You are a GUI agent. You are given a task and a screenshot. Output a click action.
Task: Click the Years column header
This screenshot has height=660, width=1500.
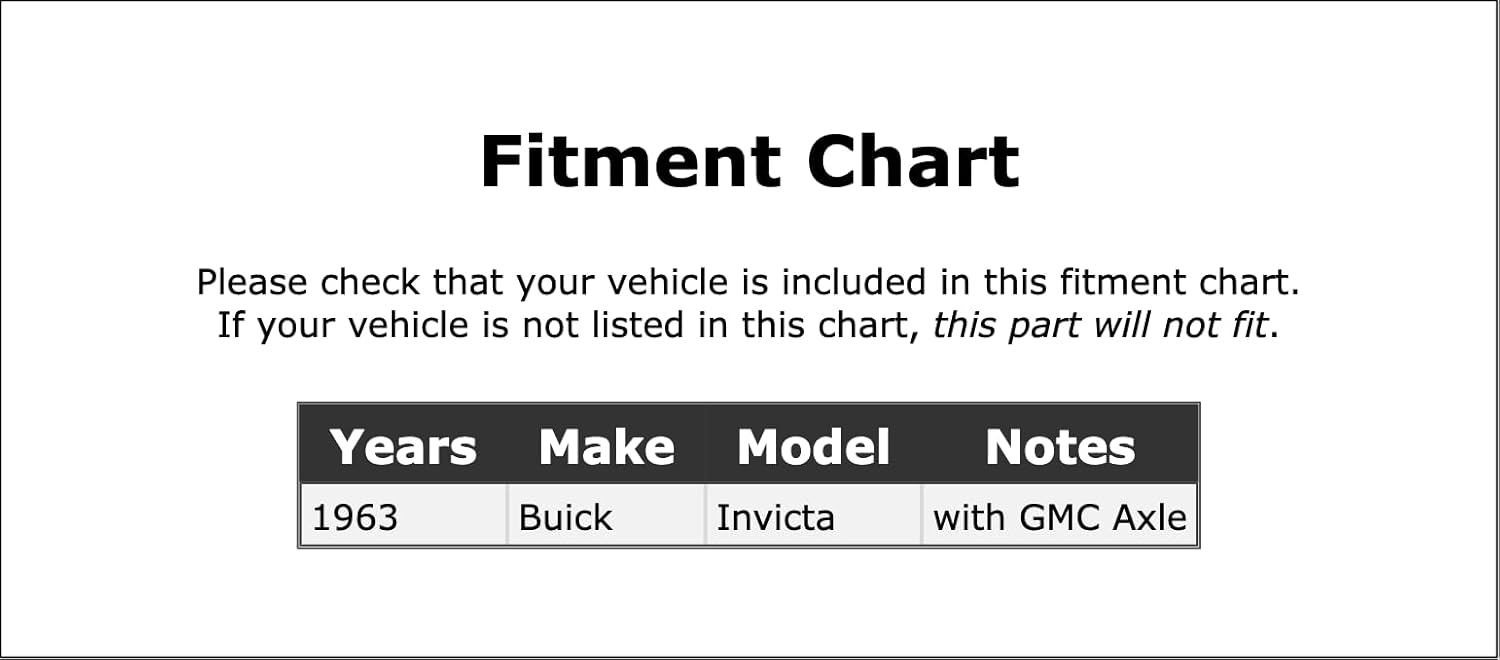[x=403, y=447]
